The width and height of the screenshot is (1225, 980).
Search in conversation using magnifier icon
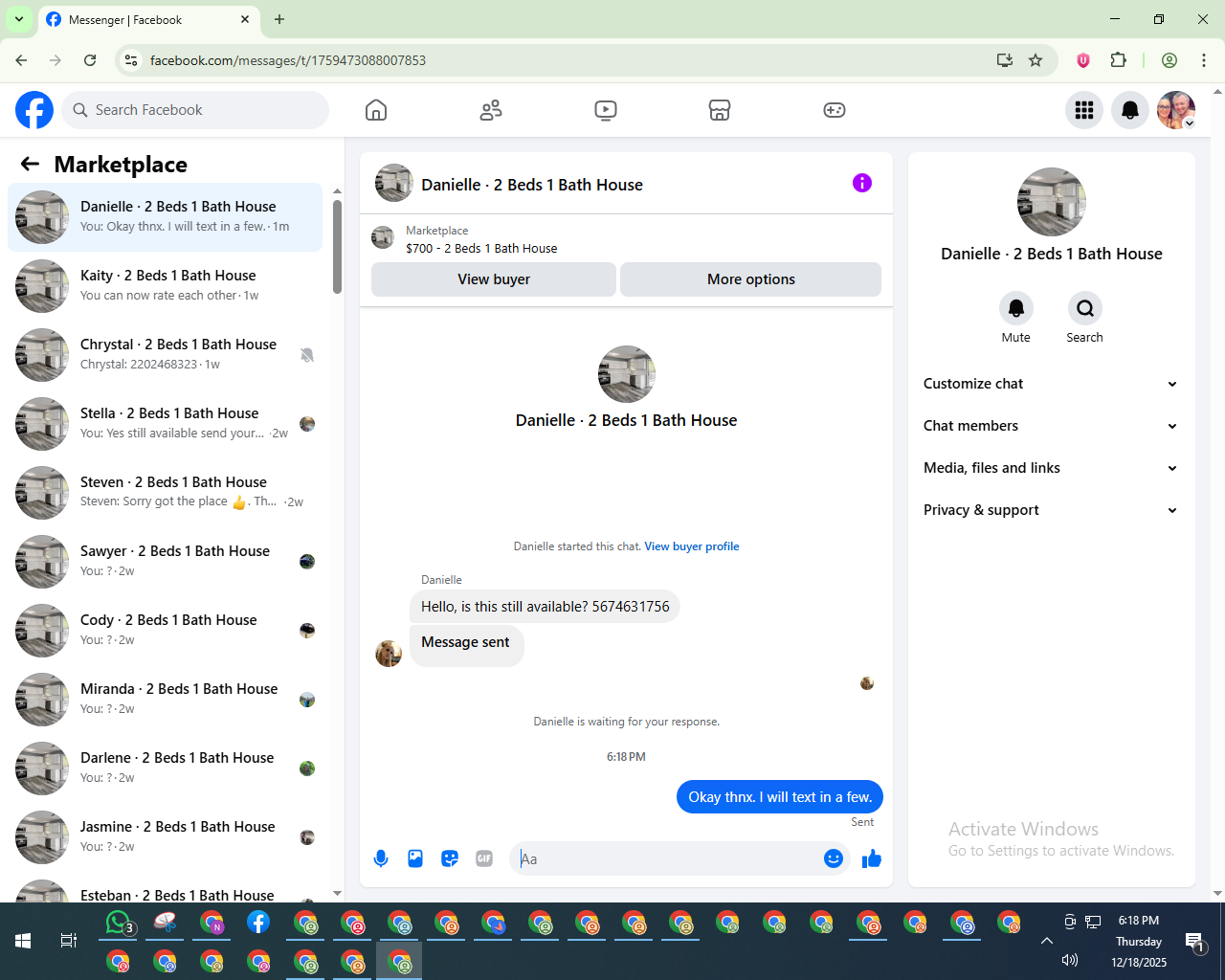pos(1085,308)
